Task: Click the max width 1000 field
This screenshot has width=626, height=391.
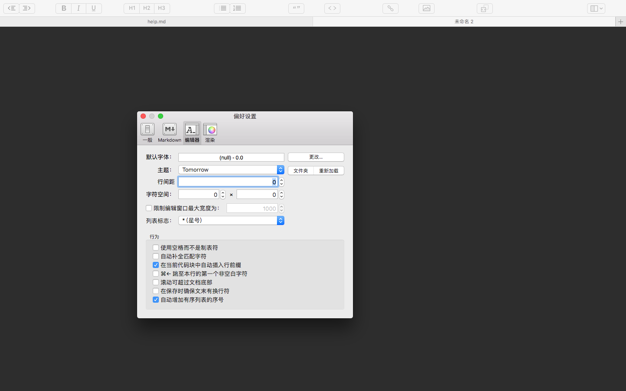Action: coord(252,208)
